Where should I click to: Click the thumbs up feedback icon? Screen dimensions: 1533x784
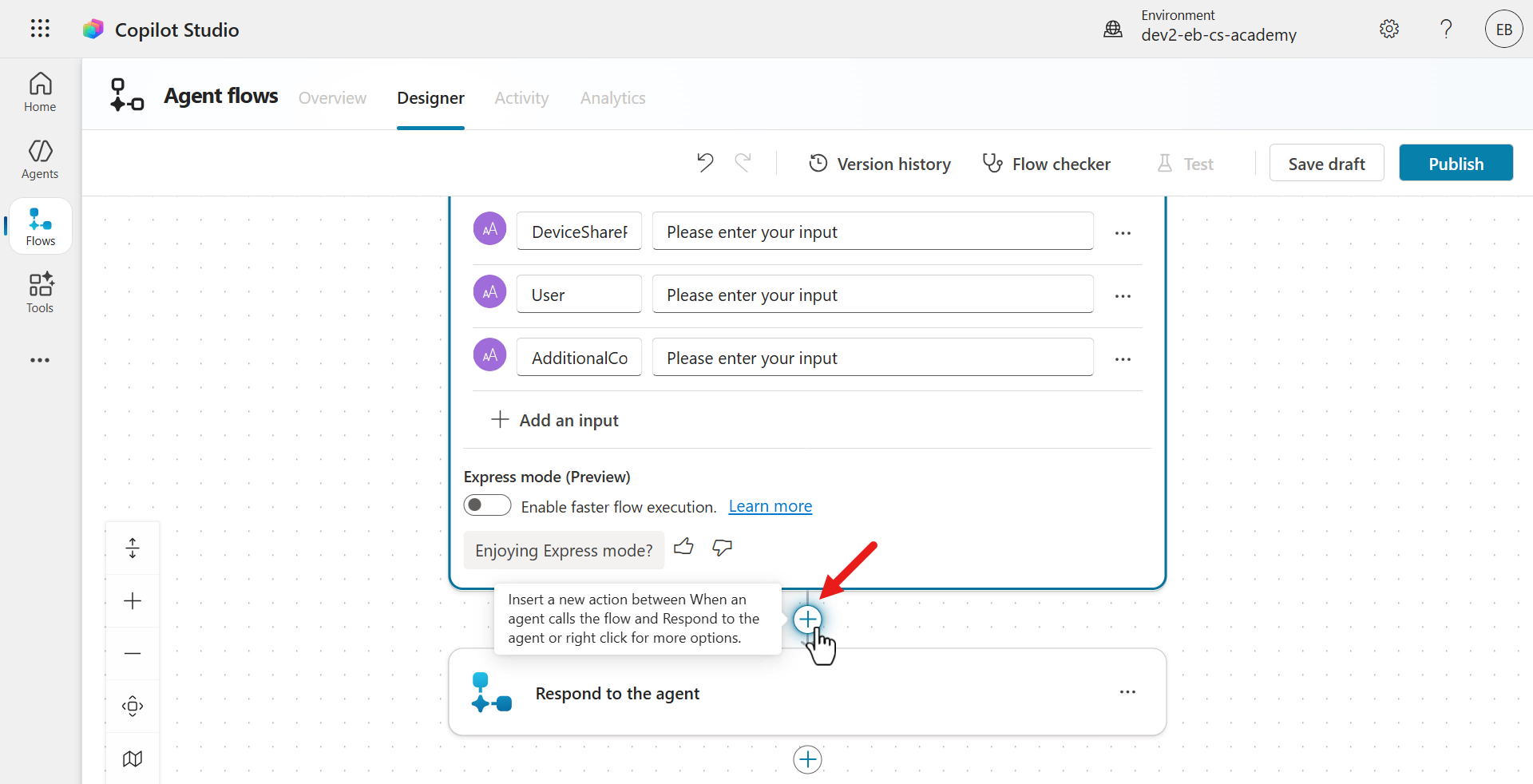[x=683, y=548]
